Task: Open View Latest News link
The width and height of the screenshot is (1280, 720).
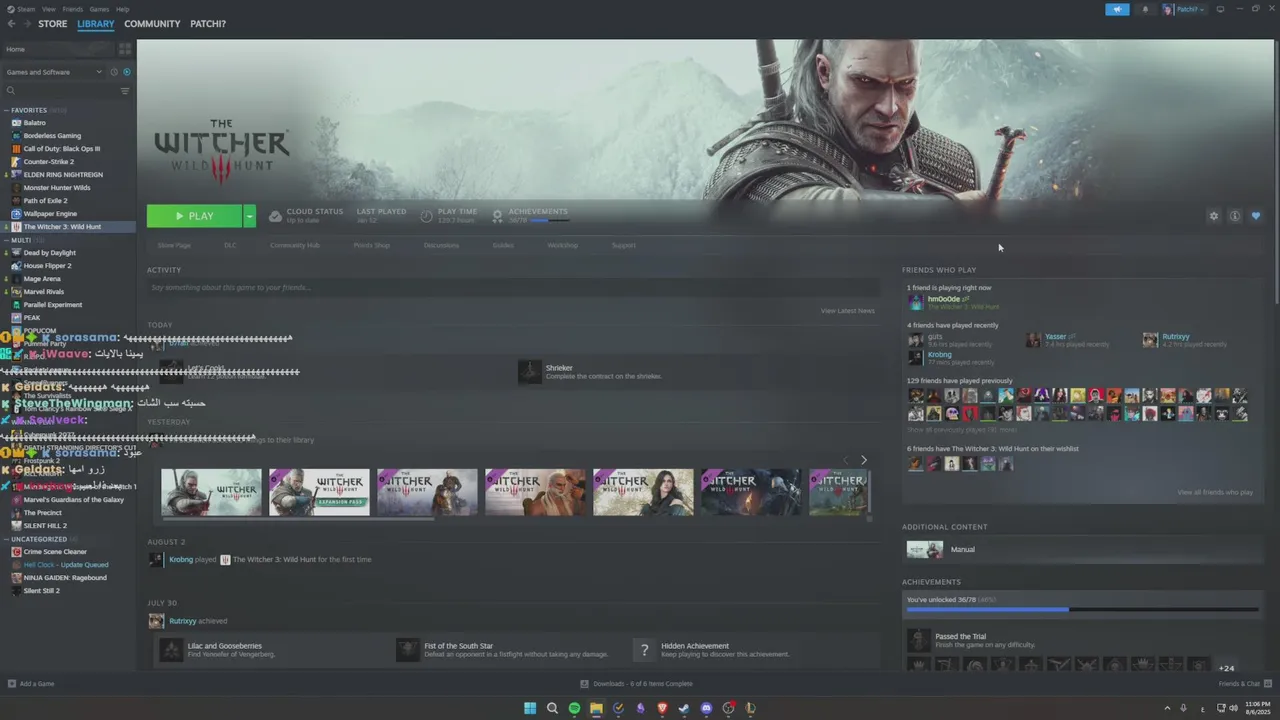Action: pos(848,311)
